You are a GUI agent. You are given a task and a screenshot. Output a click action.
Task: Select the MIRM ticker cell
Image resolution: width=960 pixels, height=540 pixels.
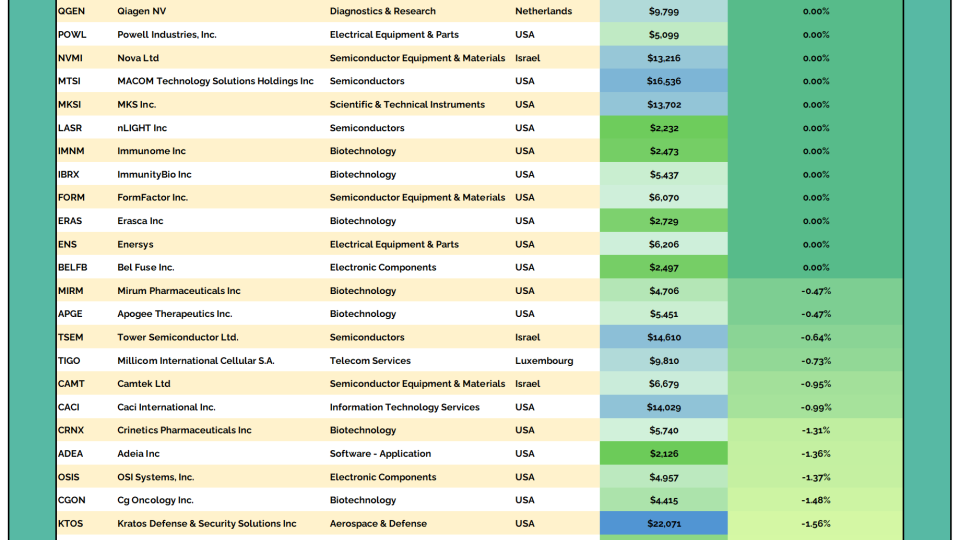pos(70,290)
